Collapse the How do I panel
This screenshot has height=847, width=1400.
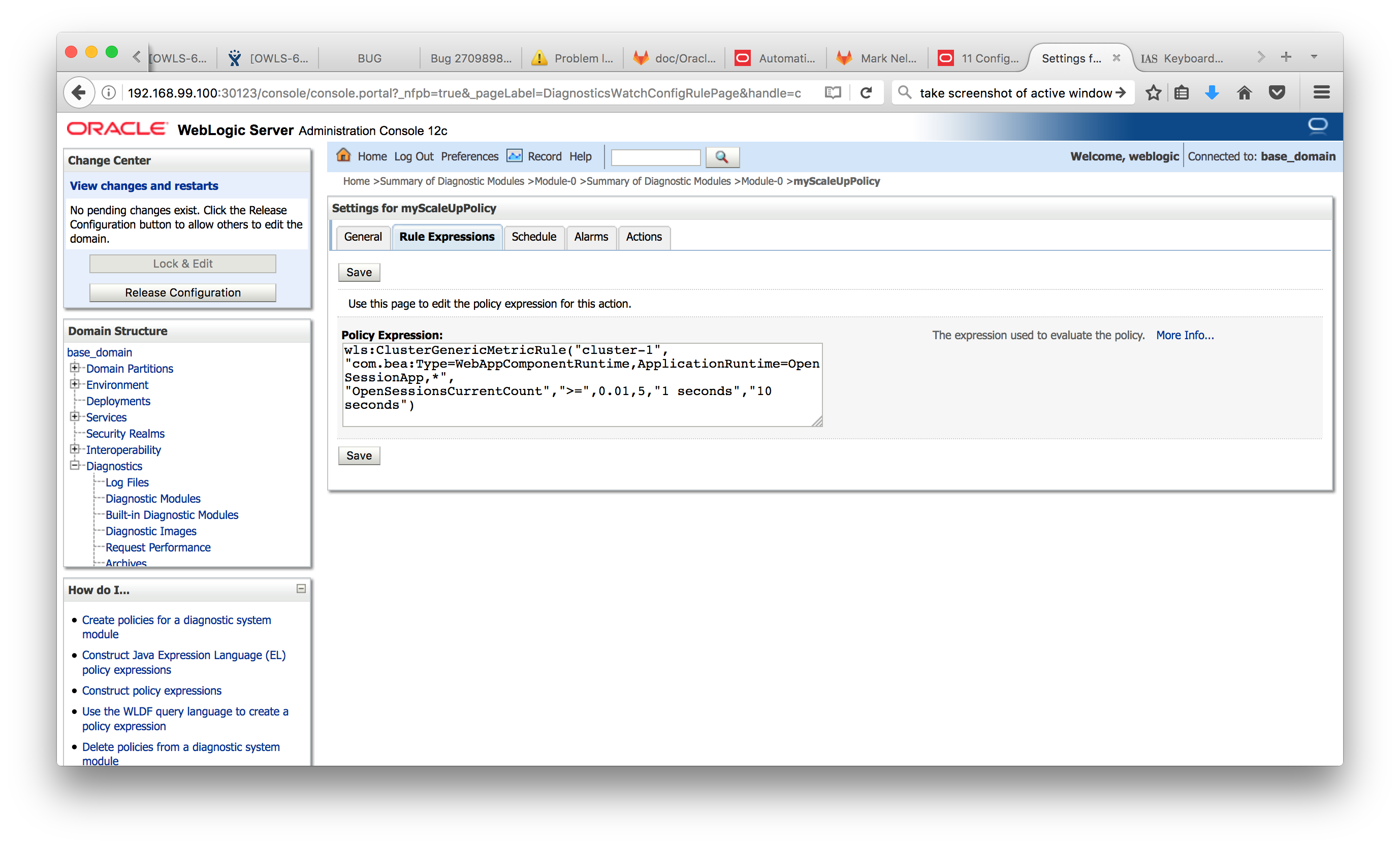301,589
